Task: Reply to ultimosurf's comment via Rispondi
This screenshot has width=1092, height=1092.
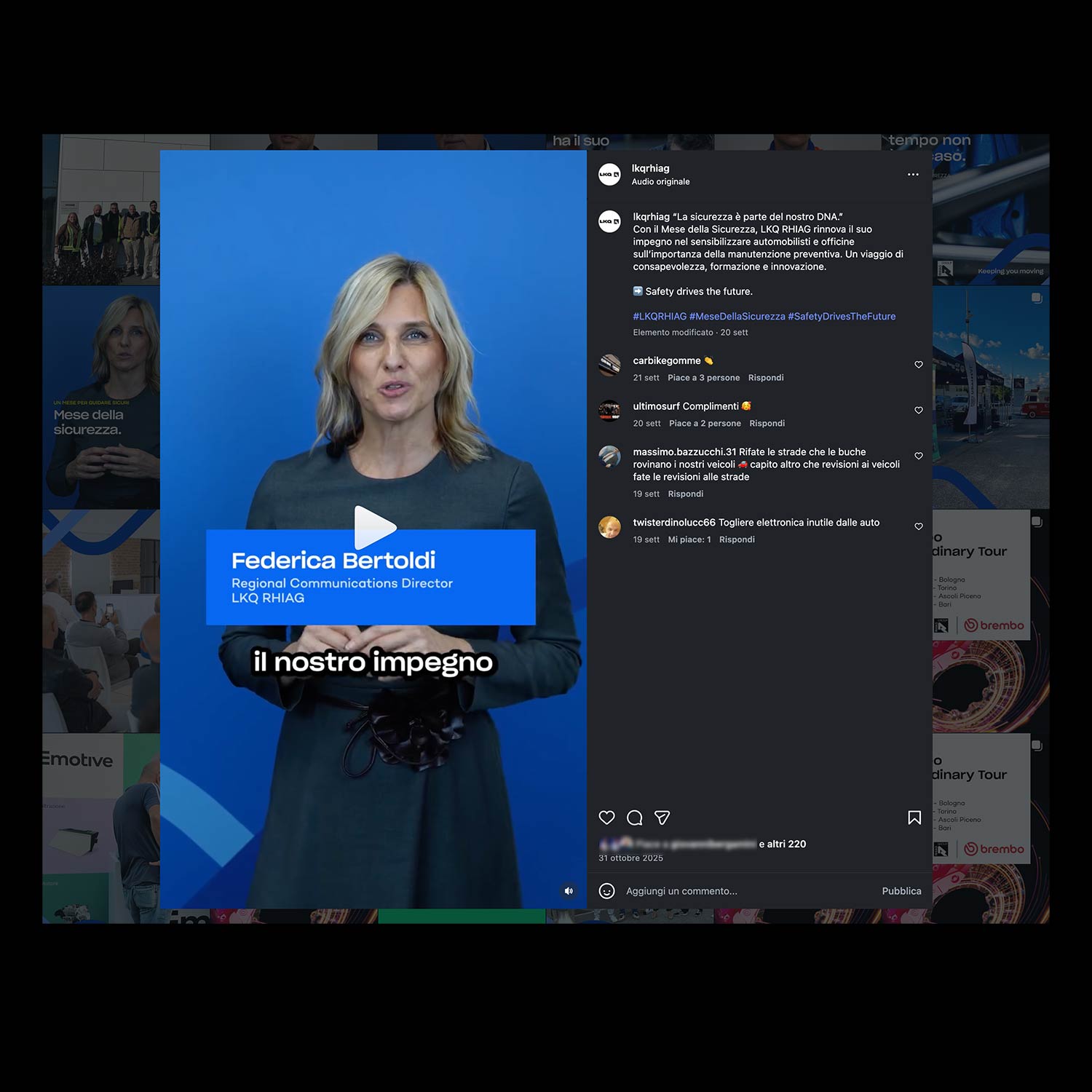Action: point(767,424)
